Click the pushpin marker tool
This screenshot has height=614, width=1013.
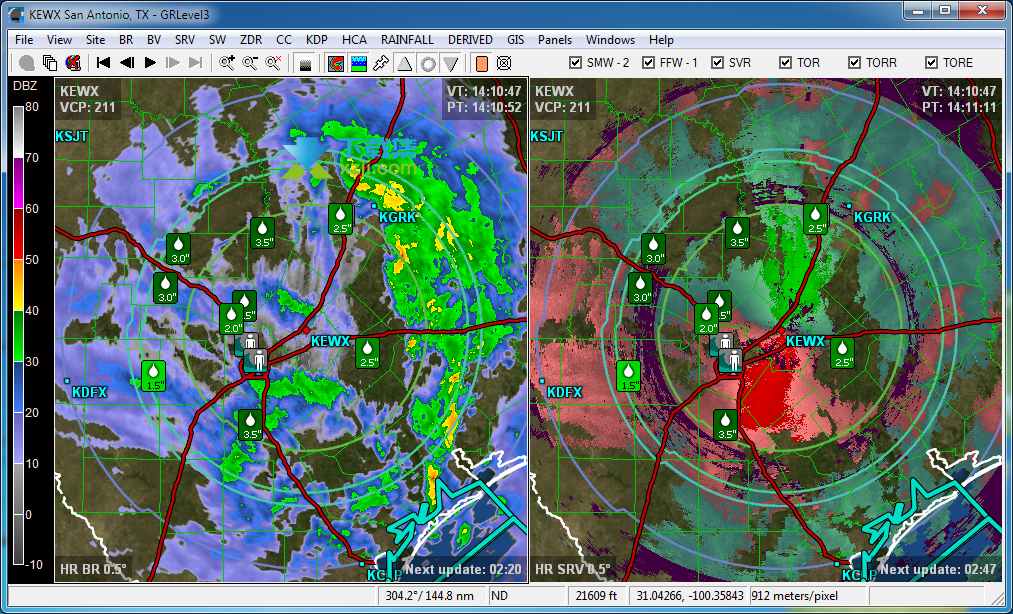point(381,63)
